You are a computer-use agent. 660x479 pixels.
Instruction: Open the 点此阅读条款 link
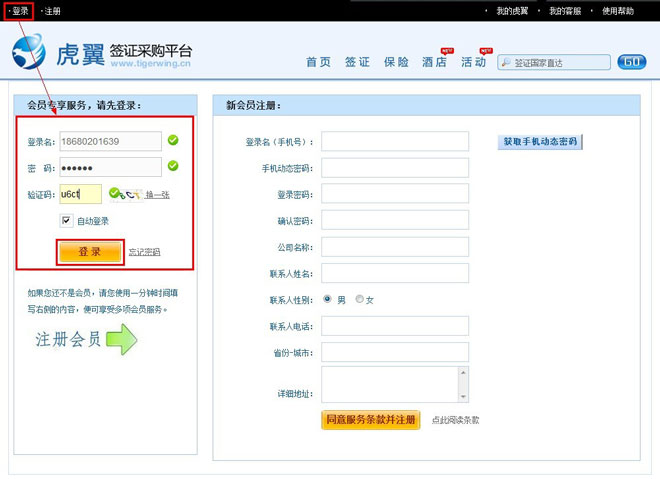(455, 420)
